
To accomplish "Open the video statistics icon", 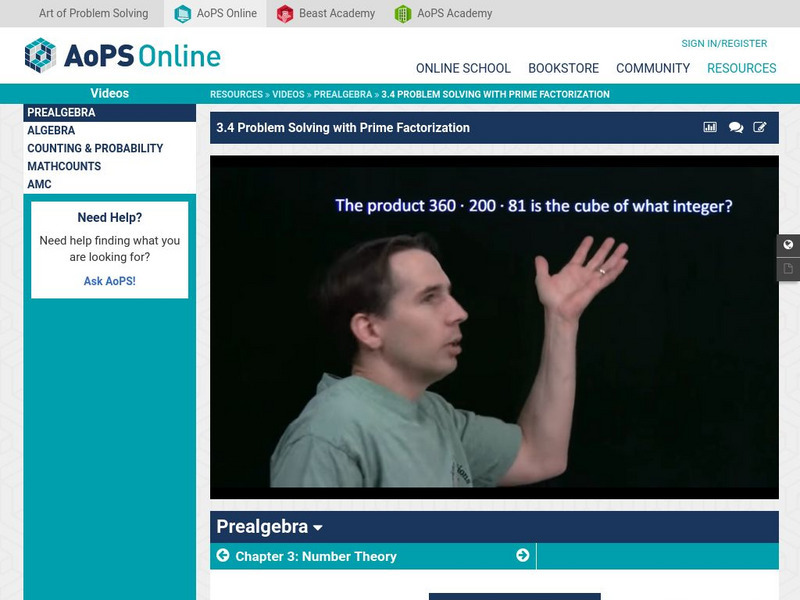I will [x=712, y=128].
